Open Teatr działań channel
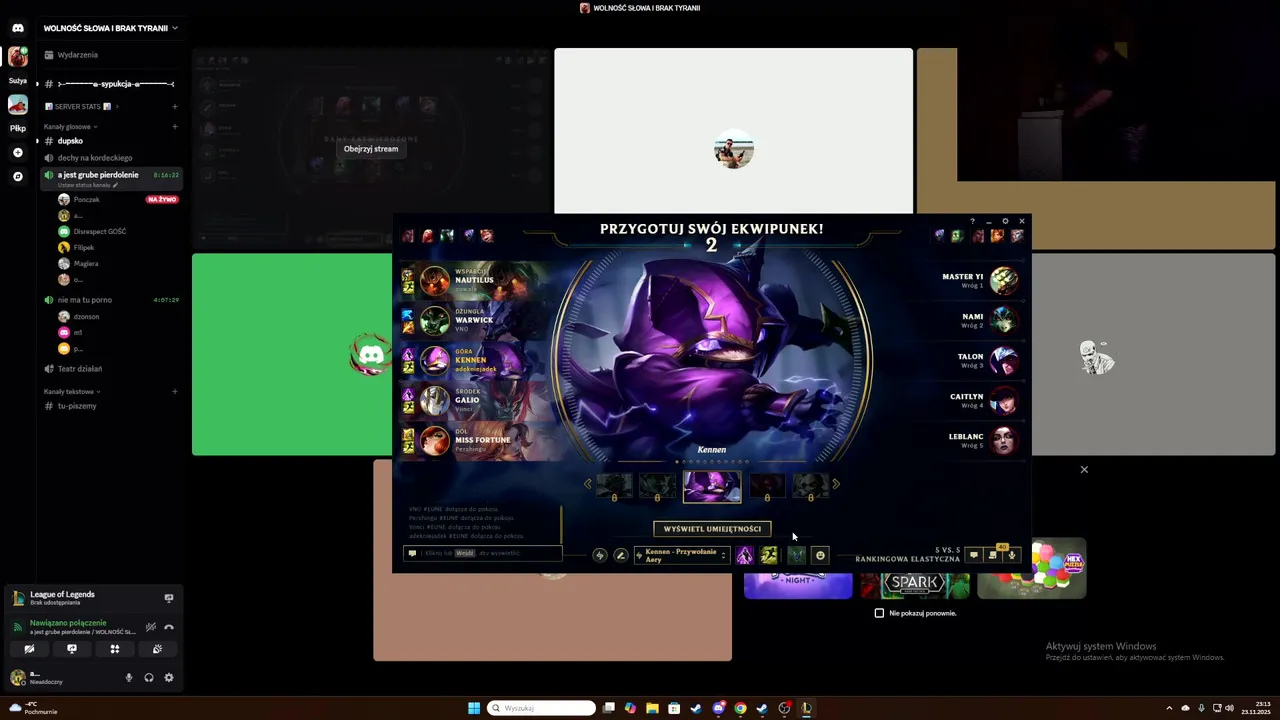The image size is (1280, 720). point(111,369)
